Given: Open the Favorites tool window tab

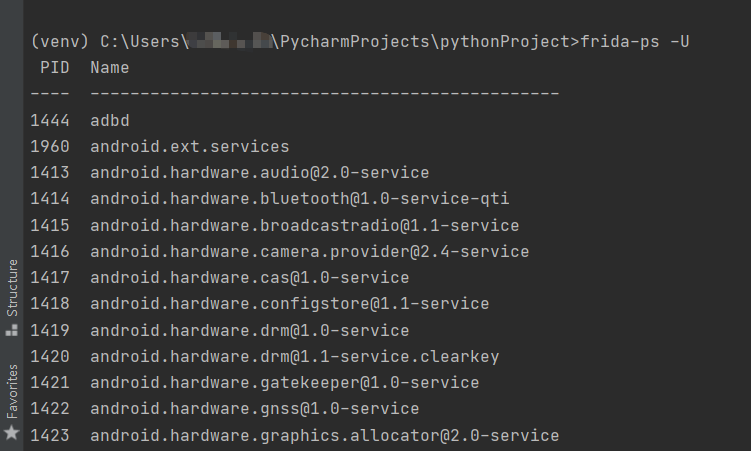Looking at the screenshot, I should pos(12,390).
